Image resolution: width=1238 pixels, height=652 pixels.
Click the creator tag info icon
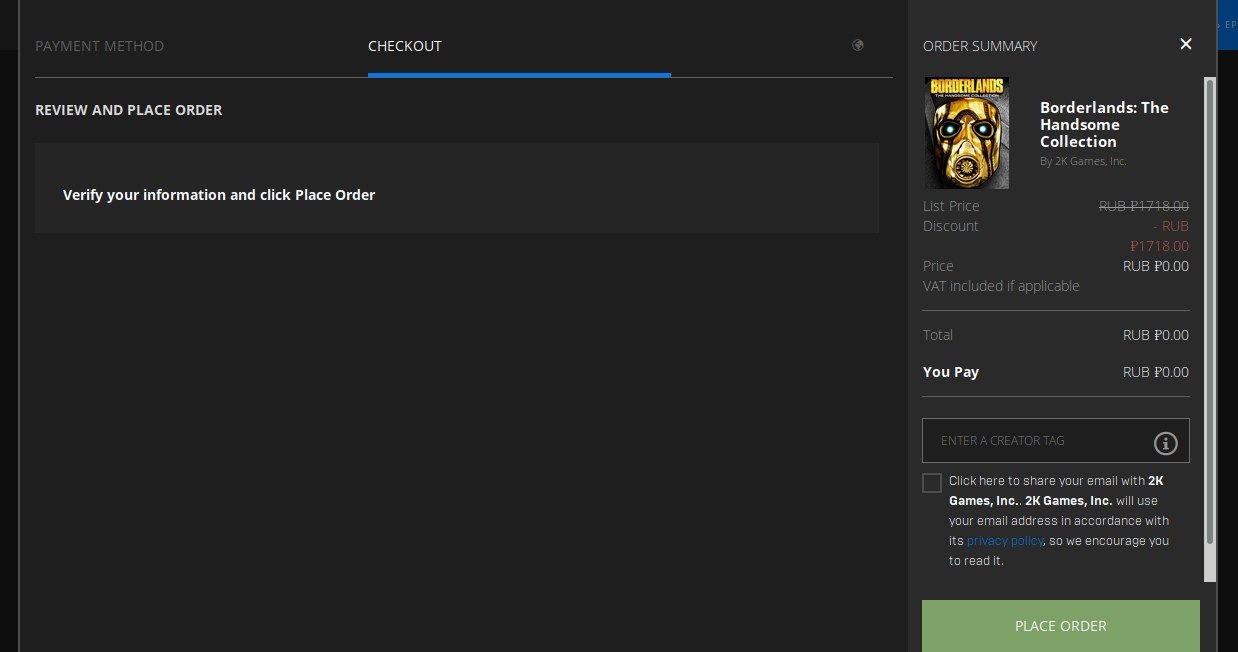click(1165, 442)
